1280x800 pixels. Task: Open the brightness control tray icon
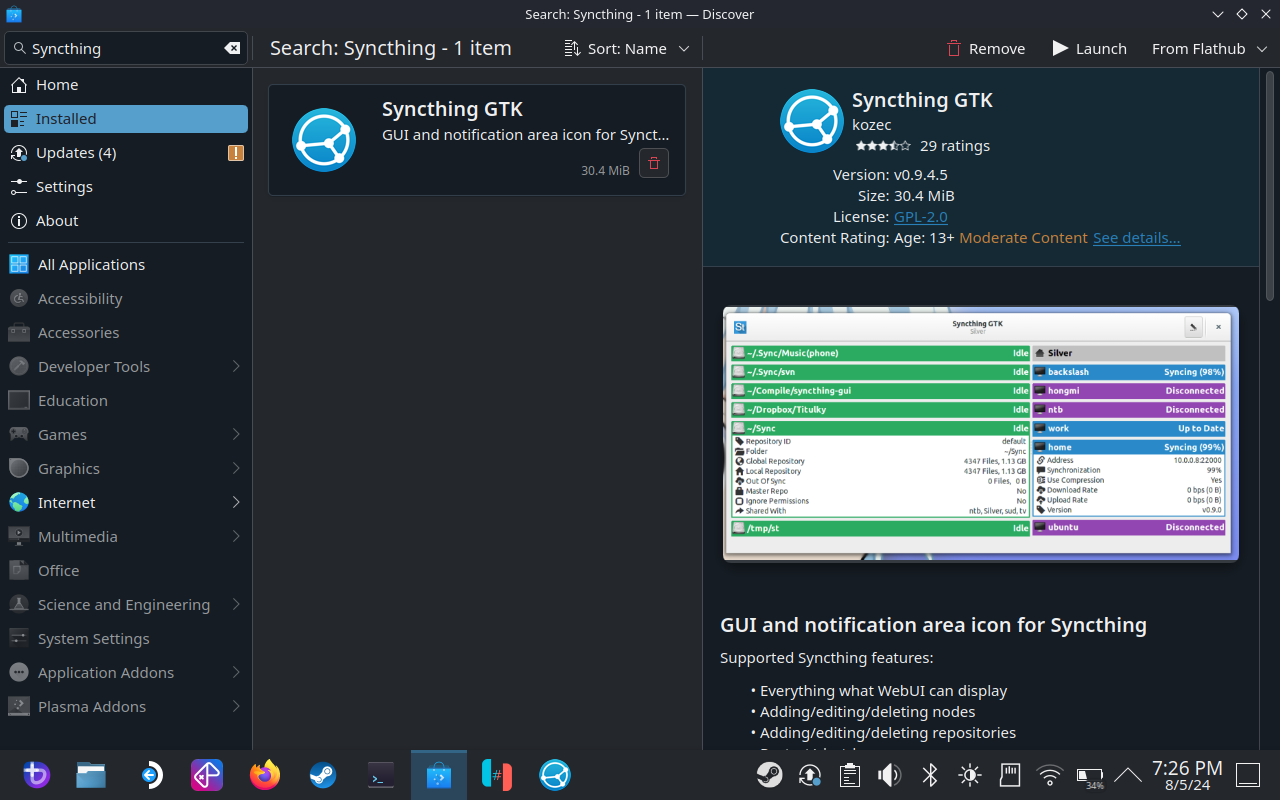[970, 775]
